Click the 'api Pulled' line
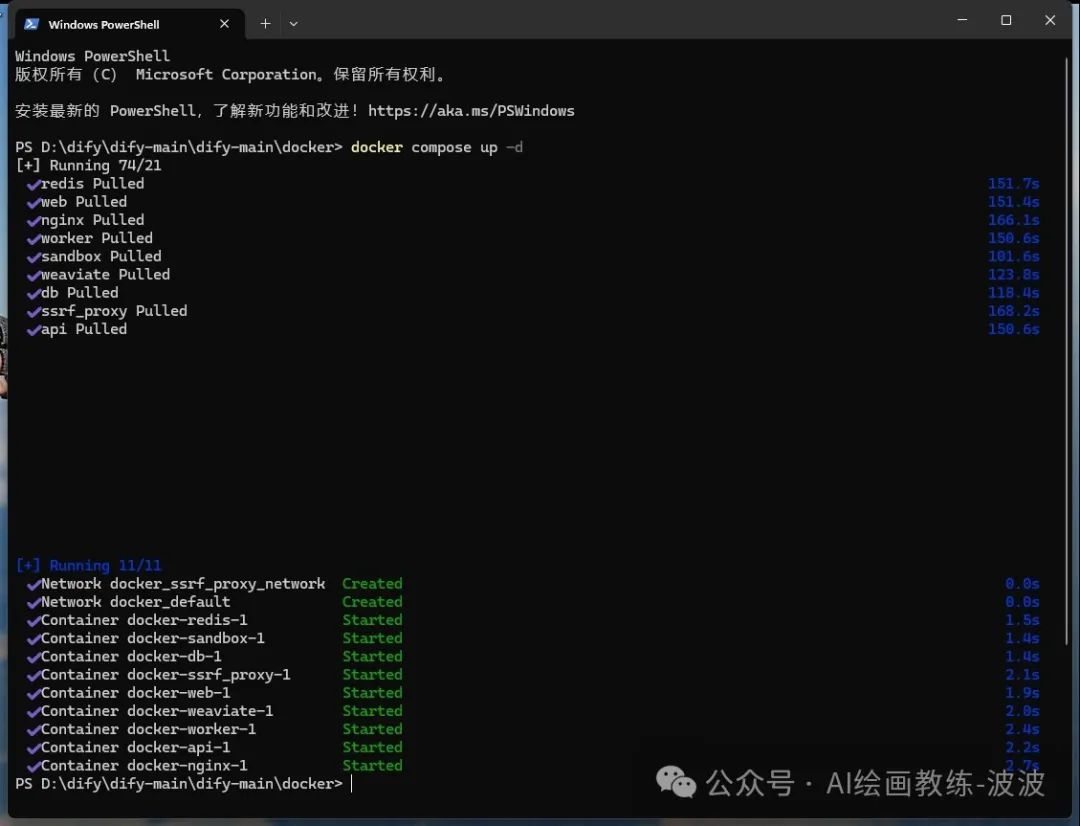Viewport: 1080px width, 826px height. (77, 329)
